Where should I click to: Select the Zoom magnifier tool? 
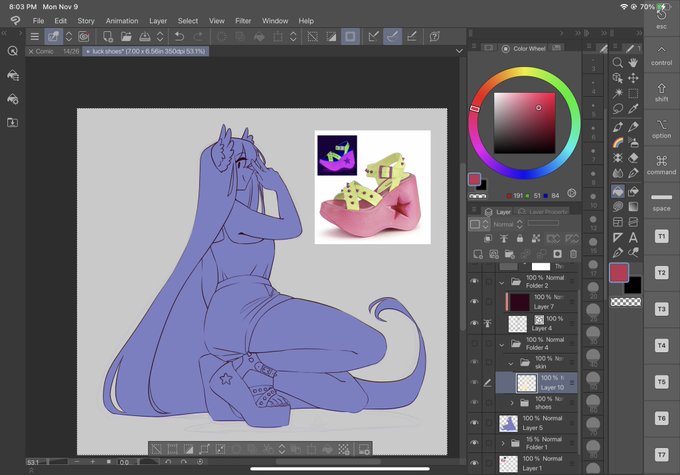(x=618, y=63)
